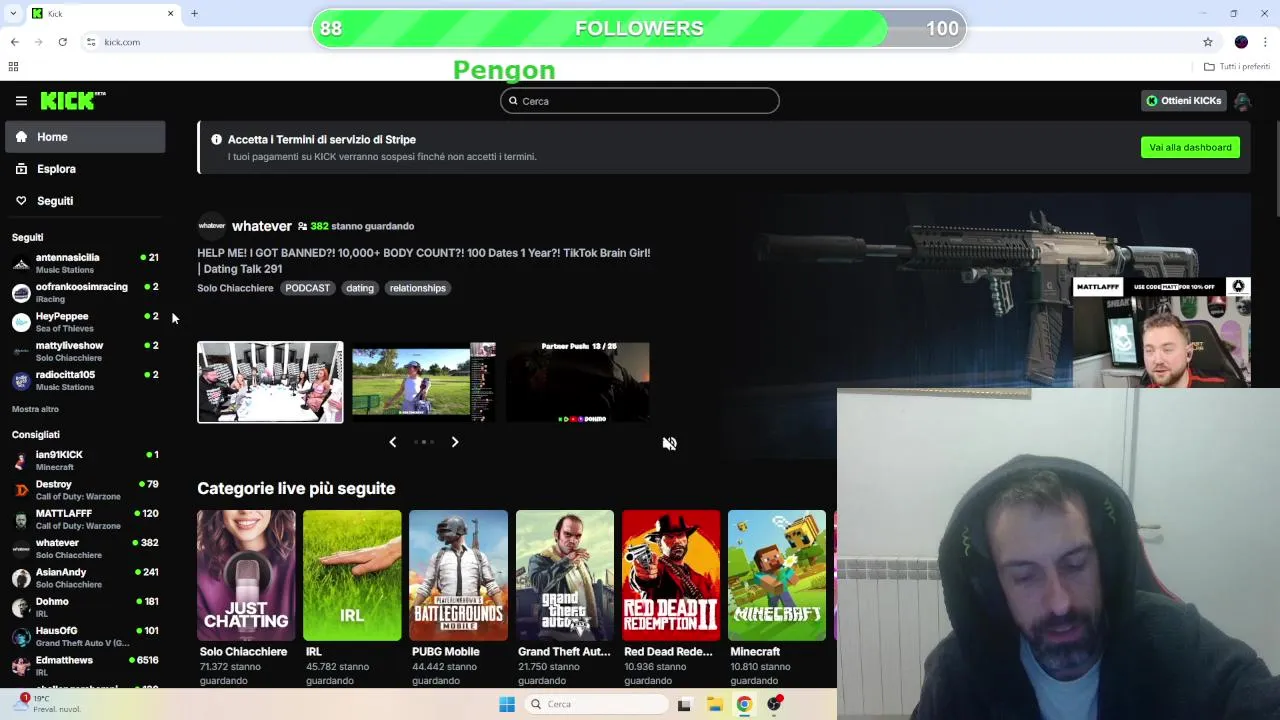Open Chrome from the taskbar
1280x720 pixels.
tap(744, 704)
